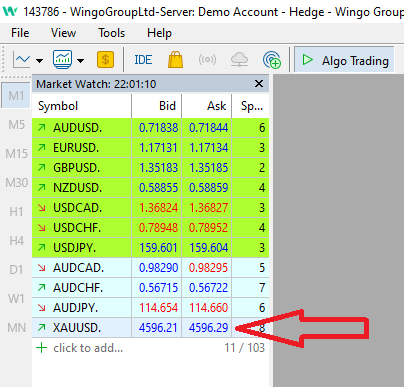
Task: Click the Market Watch title bar
Action: 150,84
